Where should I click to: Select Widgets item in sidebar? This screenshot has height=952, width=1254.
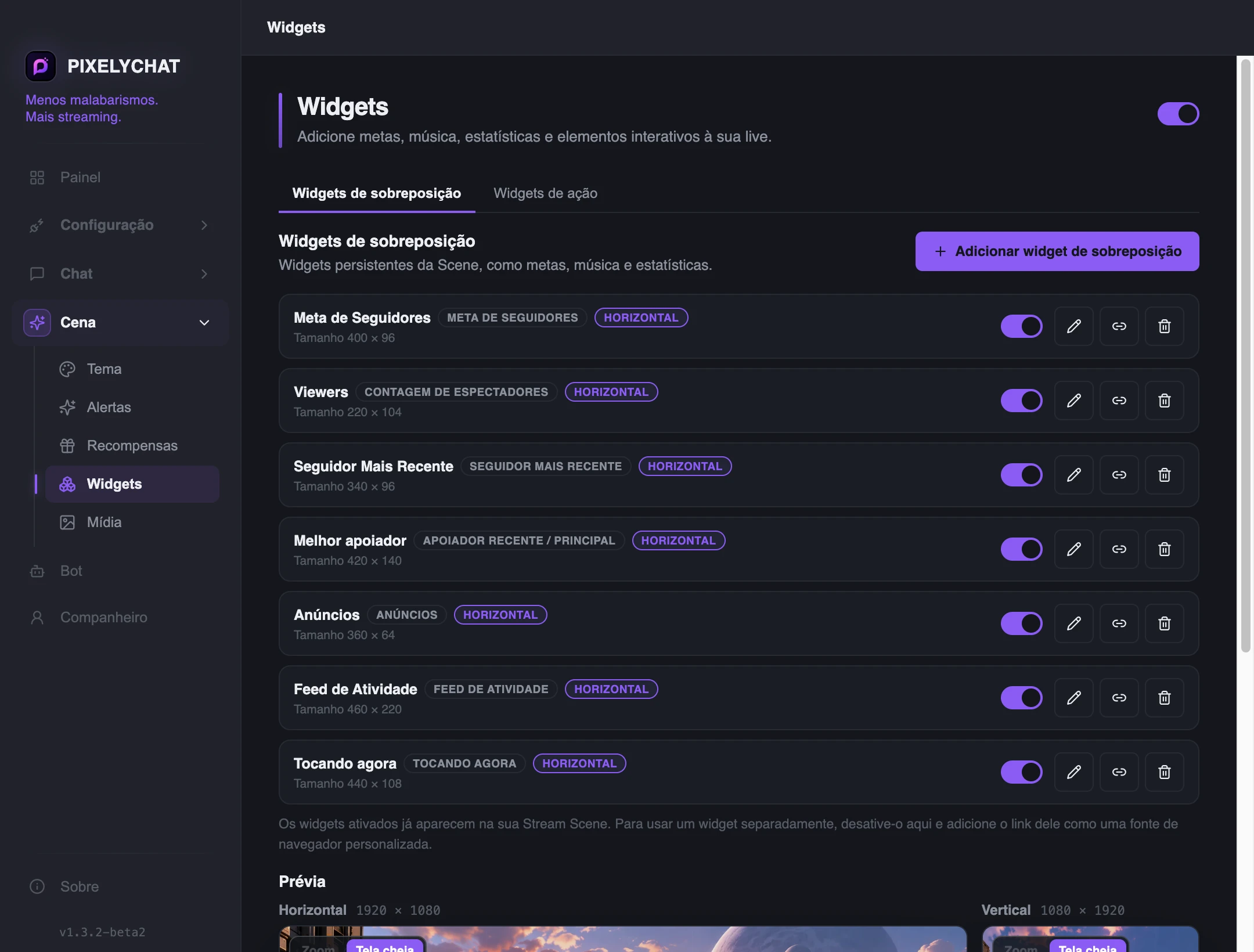132,484
